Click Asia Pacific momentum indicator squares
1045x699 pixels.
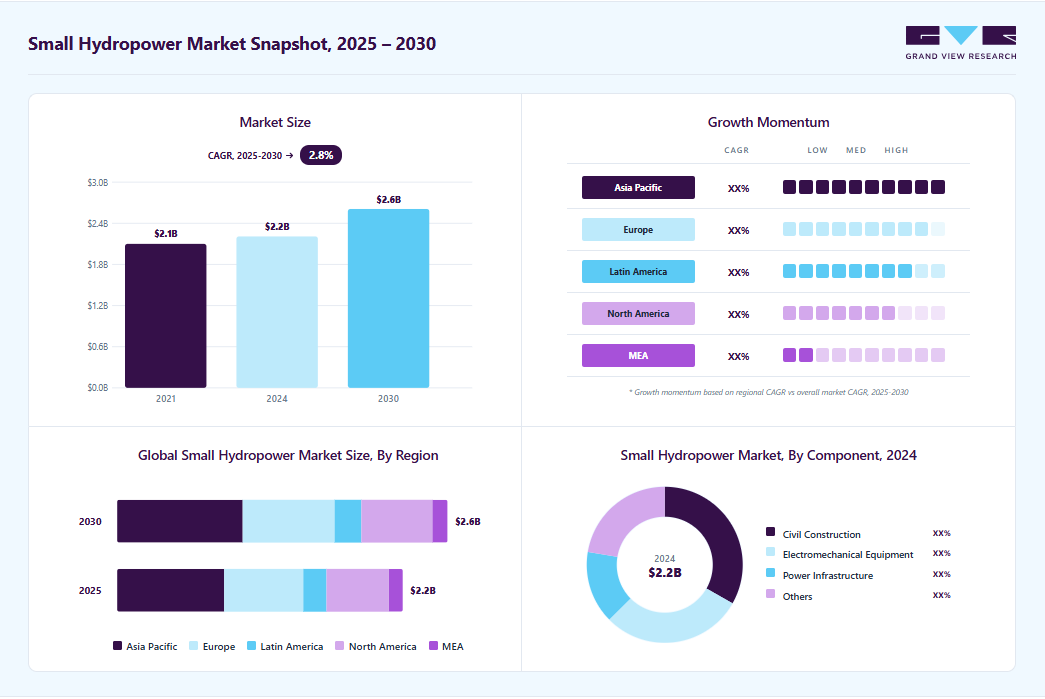[x=864, y=187]
